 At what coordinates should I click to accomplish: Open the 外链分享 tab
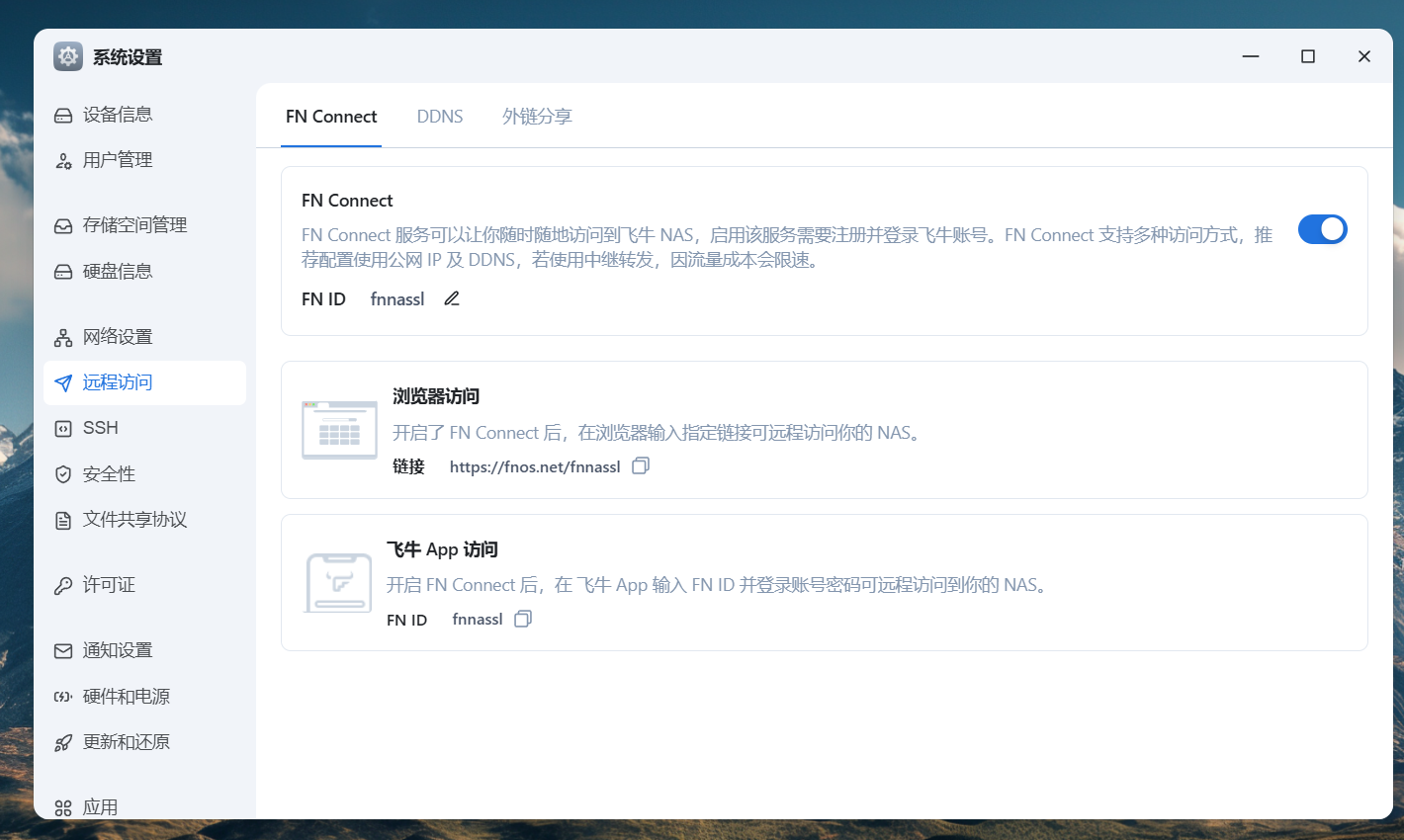point(537,116)
